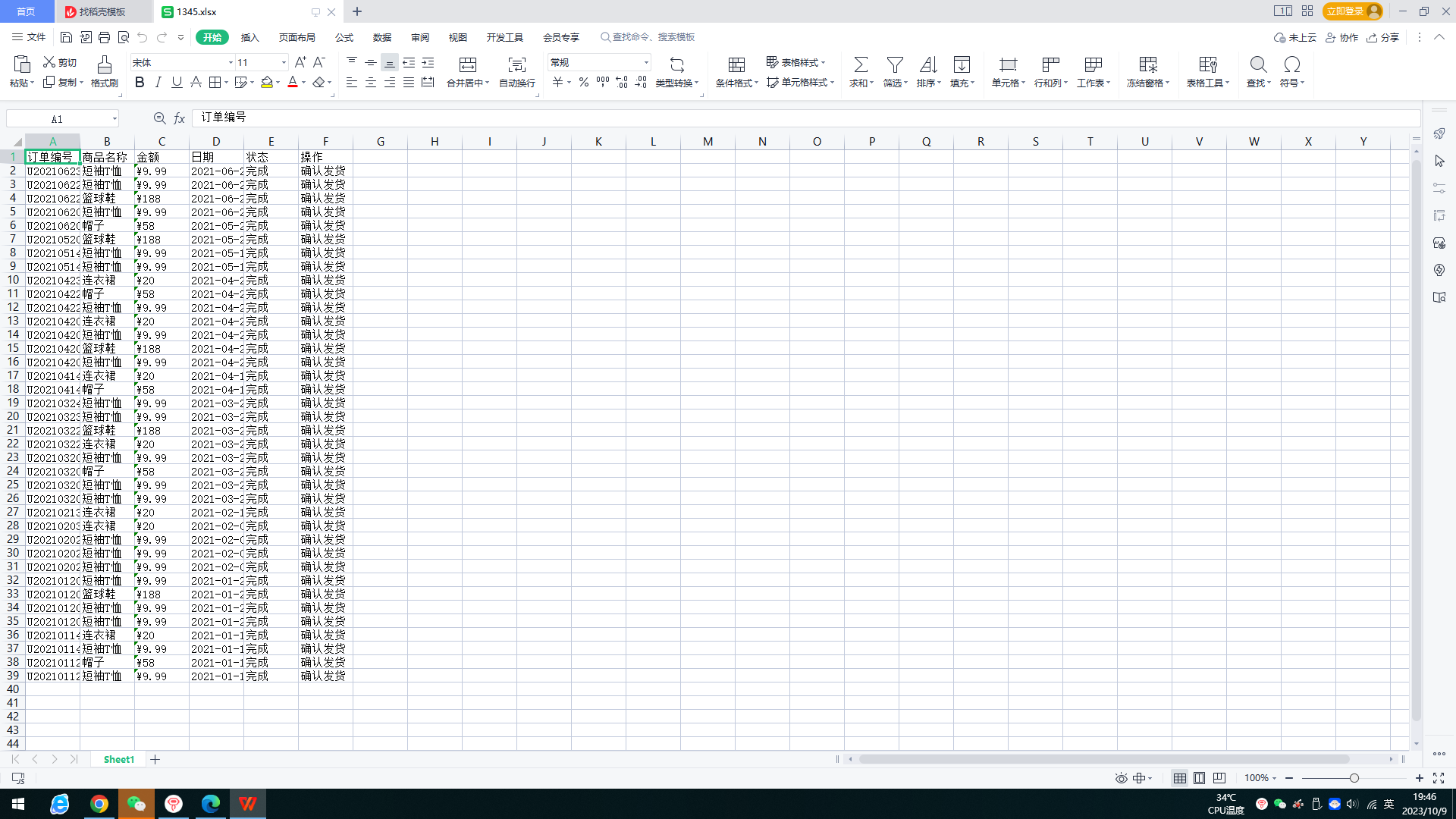
Task: Click the Sort (排序) icon
Action: (928, 65)
